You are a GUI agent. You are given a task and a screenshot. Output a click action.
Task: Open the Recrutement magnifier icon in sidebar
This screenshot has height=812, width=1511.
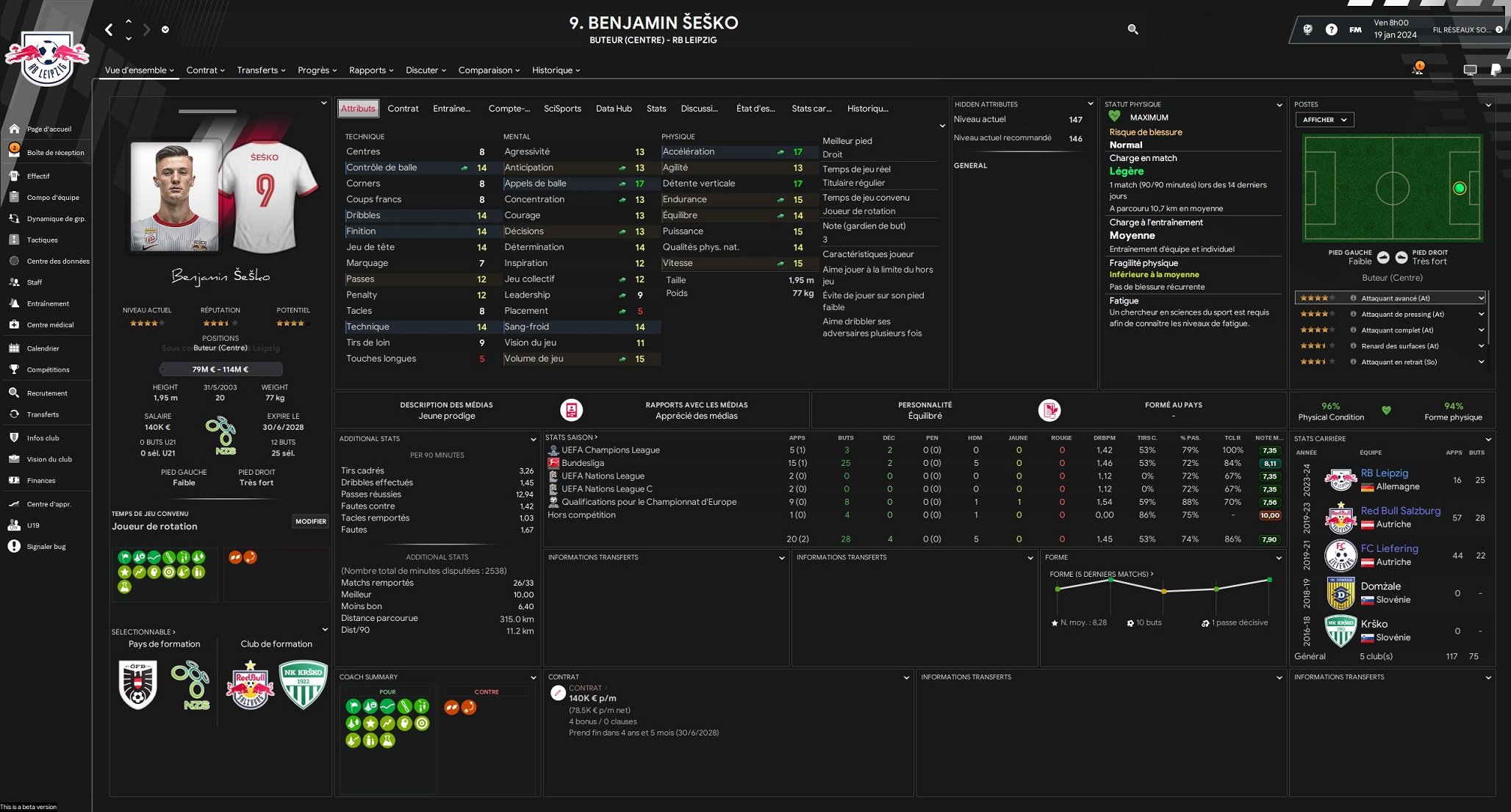click(x=14, y=392)
